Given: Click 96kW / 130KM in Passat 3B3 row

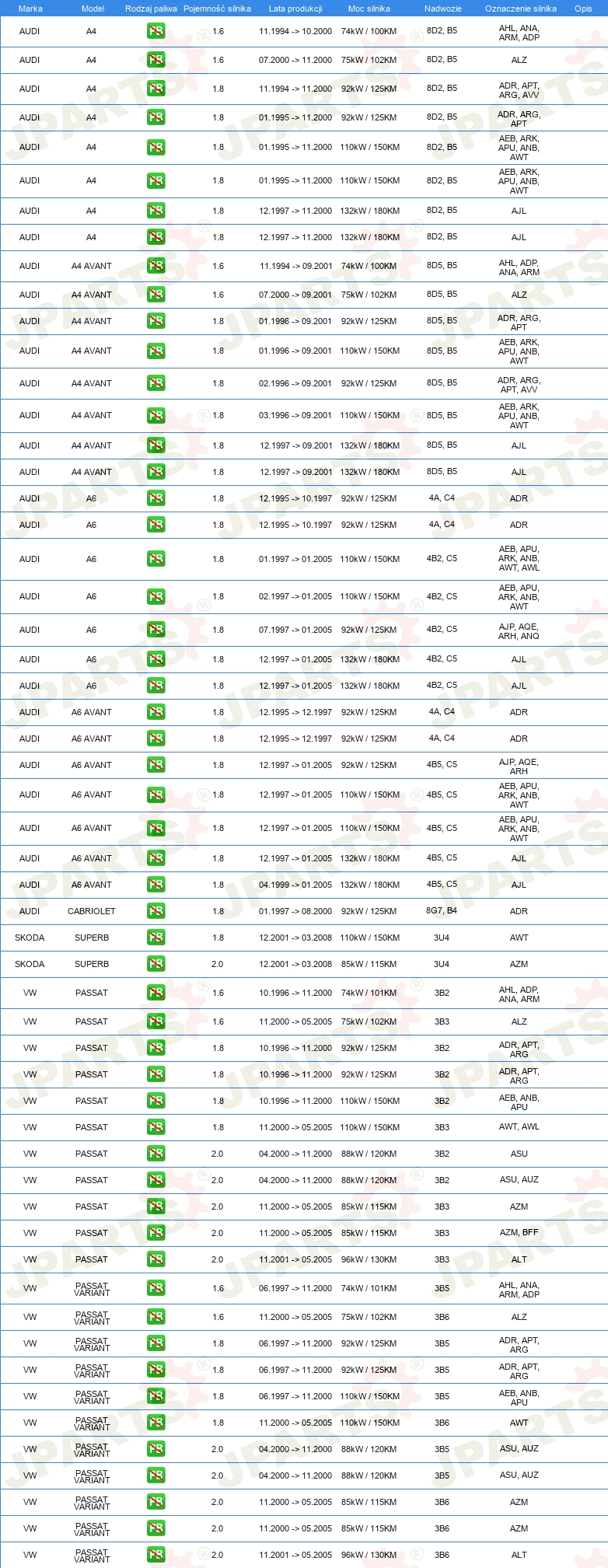Looking at the screenshot, I should tap(369, 1259).
